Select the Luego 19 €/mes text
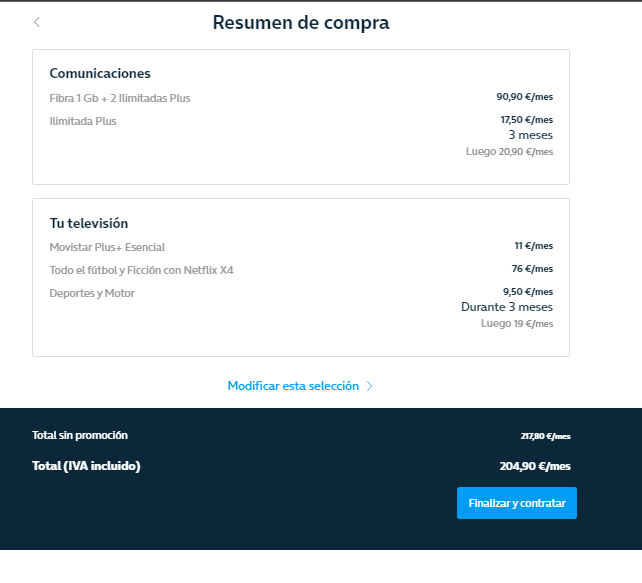642x583 pixels. click(517, 323)
